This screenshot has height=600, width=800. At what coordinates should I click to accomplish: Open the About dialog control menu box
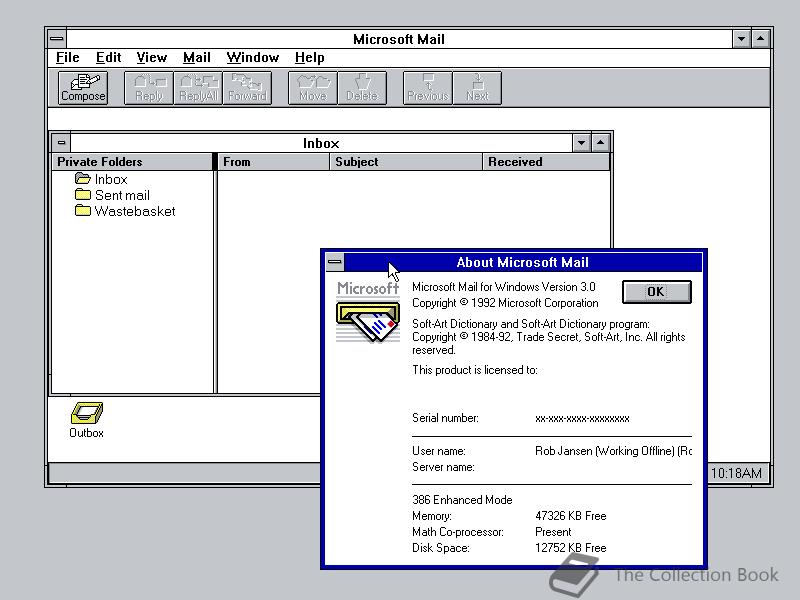335,262
